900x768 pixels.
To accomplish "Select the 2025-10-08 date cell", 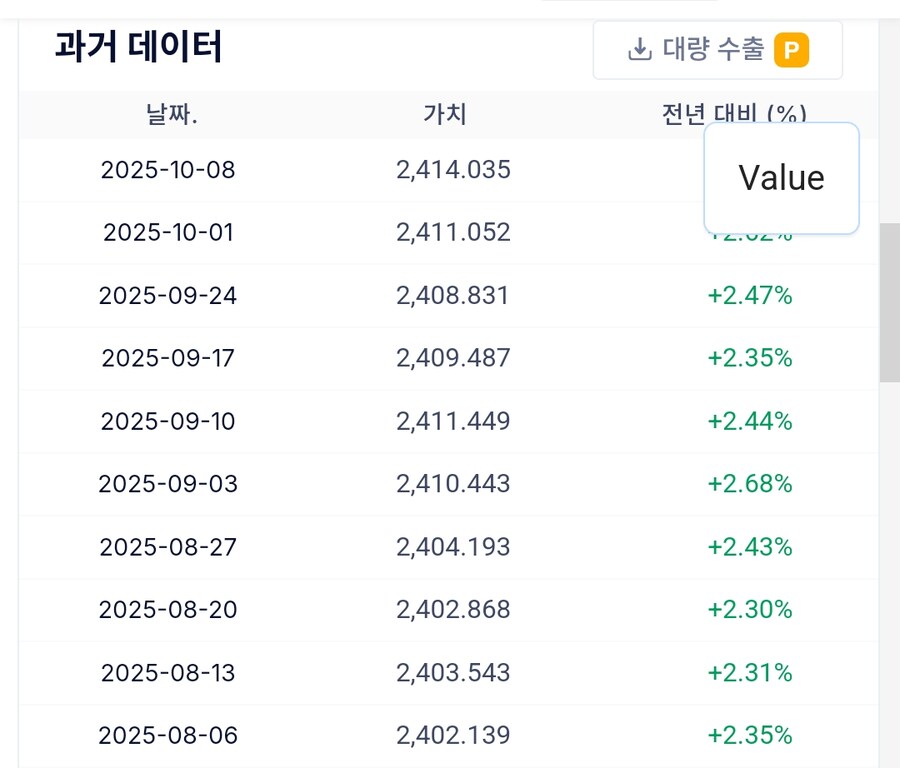I will point(168,170).
